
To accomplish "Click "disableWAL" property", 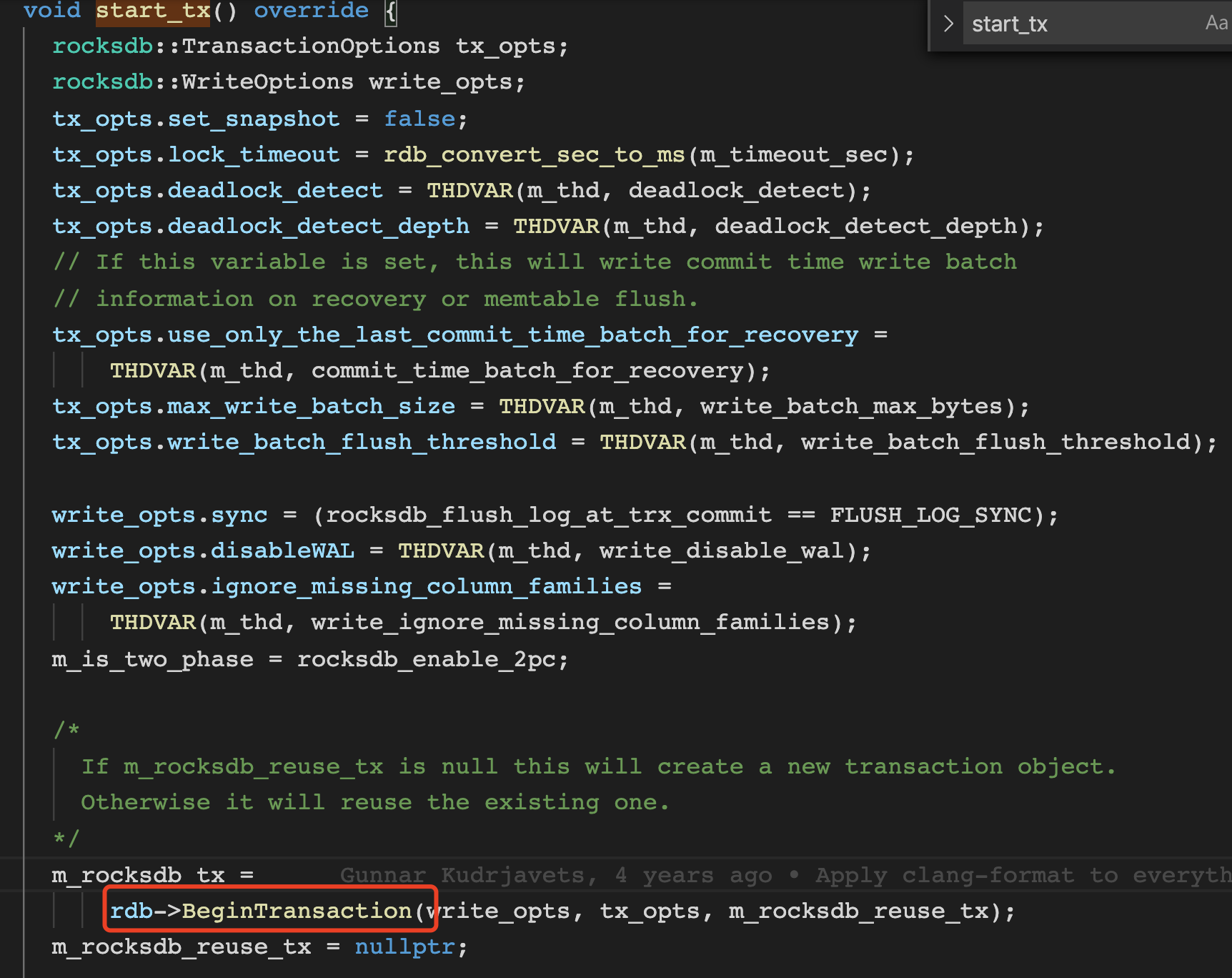I will point(282,550).
